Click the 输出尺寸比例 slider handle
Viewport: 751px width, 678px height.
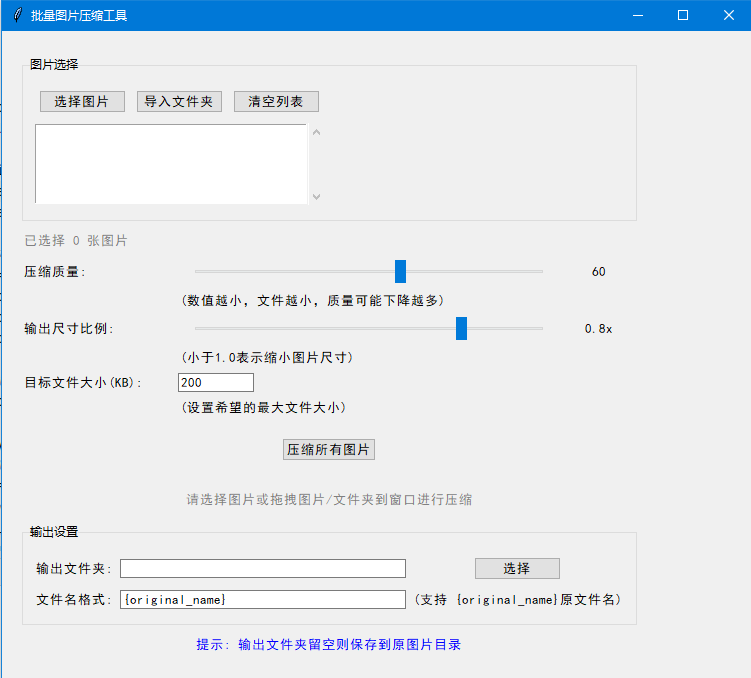tap(461, 328)
